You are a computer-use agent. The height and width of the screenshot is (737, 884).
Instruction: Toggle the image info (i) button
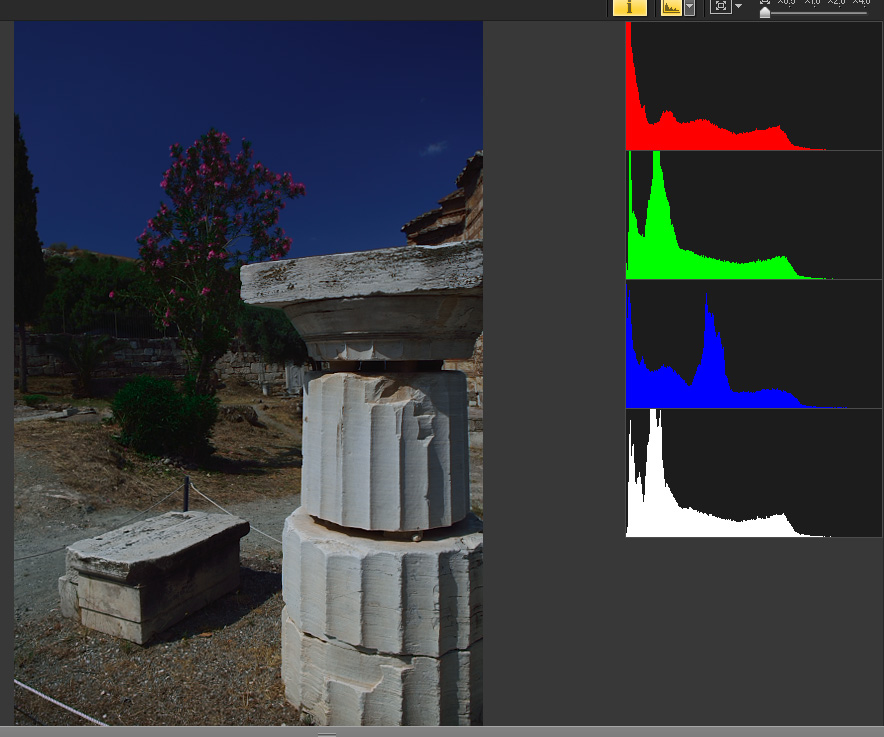pos(630,7)
